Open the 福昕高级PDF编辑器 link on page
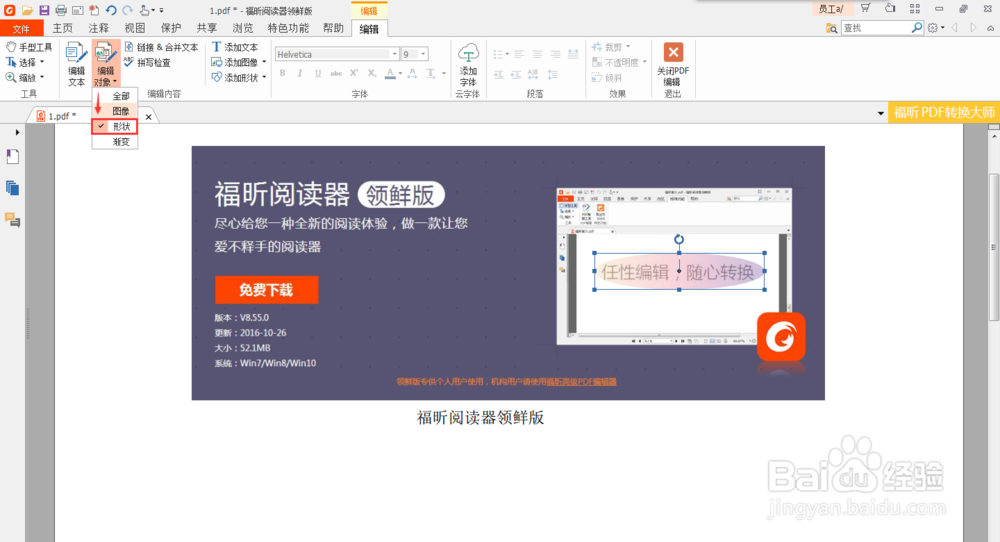 (582, 381)
